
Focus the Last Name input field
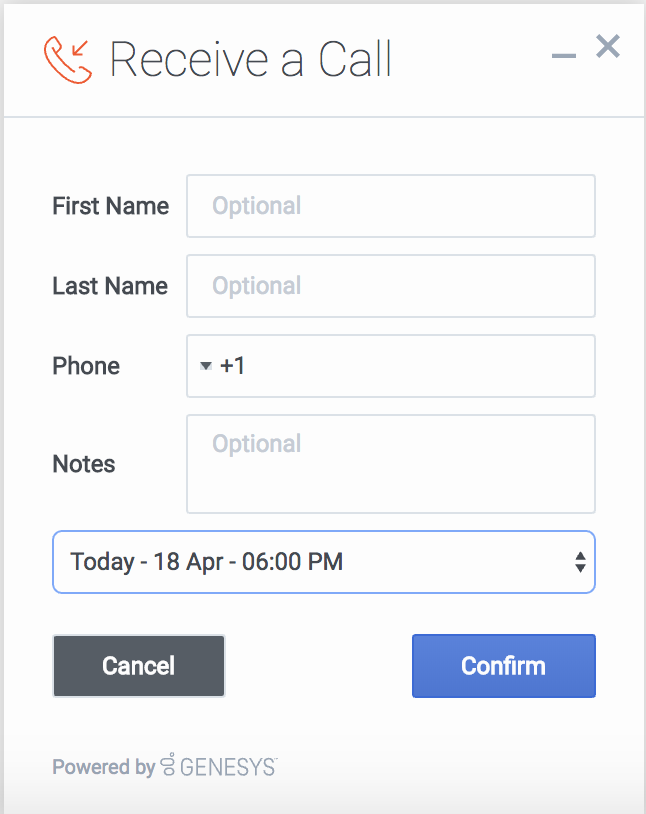tap(390, 286)
